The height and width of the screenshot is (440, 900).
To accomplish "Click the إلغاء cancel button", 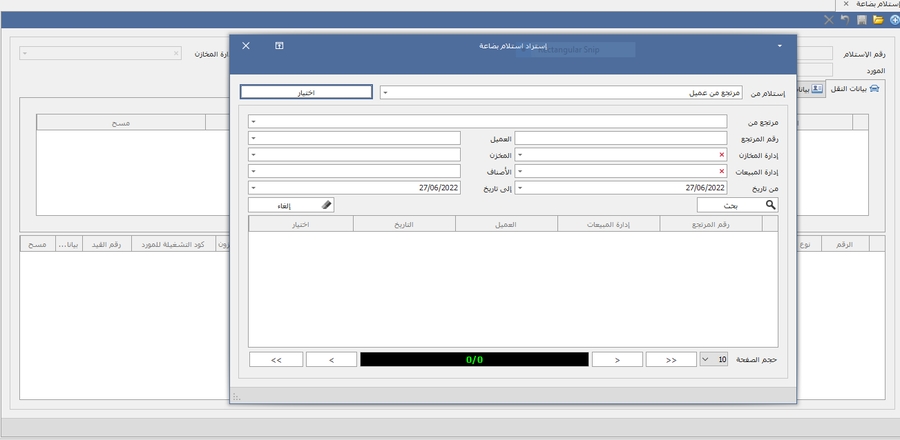I will (291, 204).
